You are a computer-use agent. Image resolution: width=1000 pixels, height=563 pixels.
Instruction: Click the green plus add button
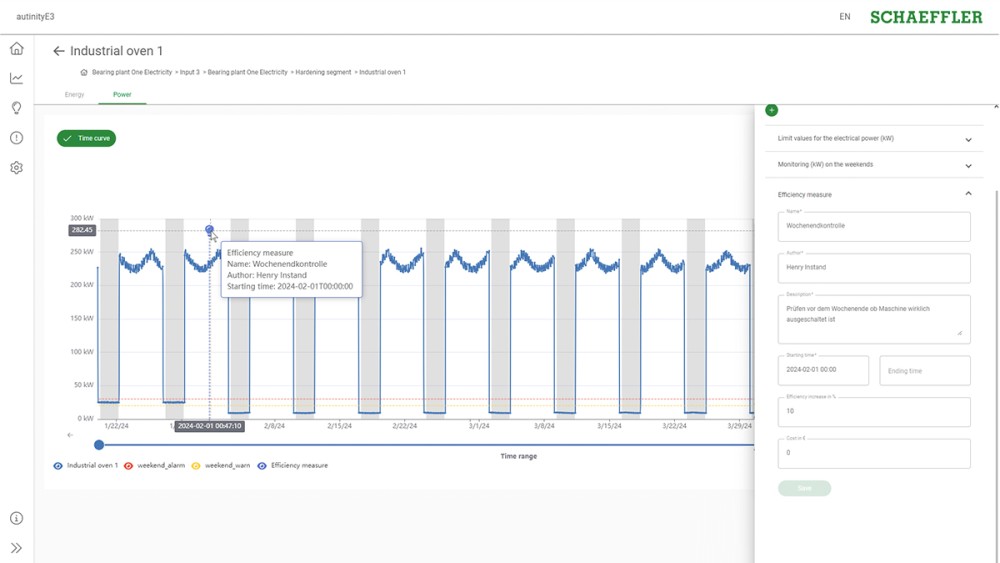(771, 110)
